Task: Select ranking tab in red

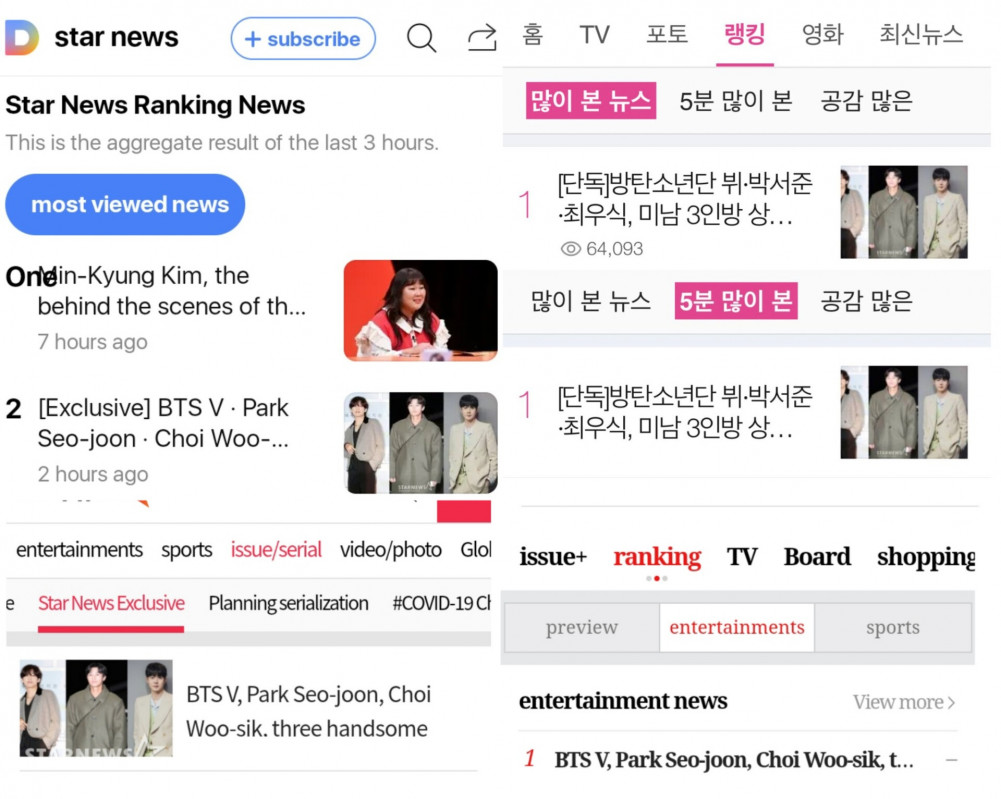Action: [x=657, y=556]
